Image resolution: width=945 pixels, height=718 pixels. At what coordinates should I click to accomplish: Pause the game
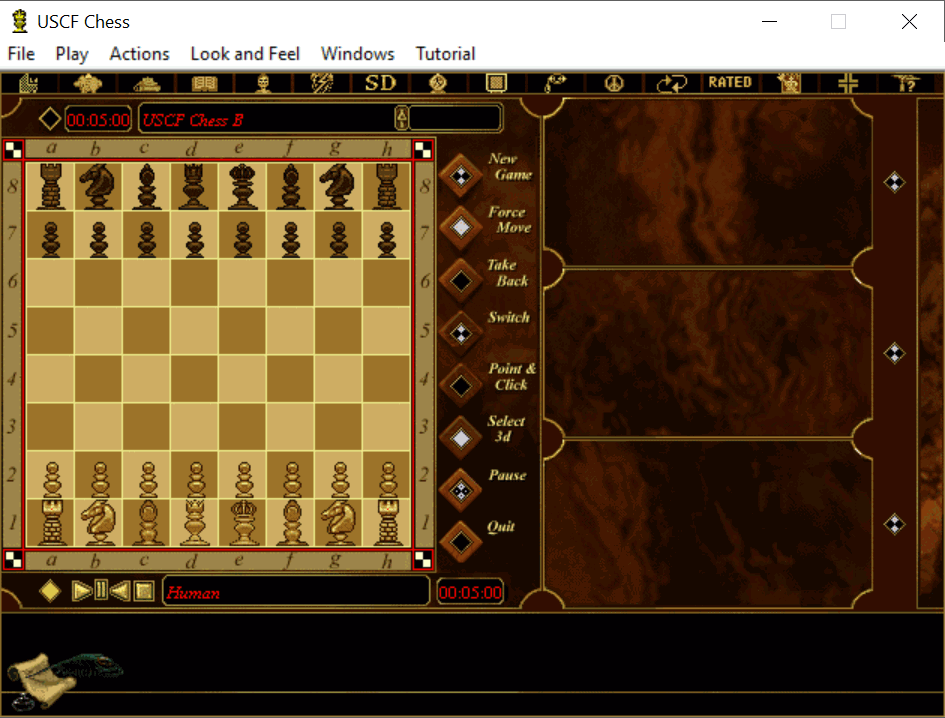tap(461, 490)
